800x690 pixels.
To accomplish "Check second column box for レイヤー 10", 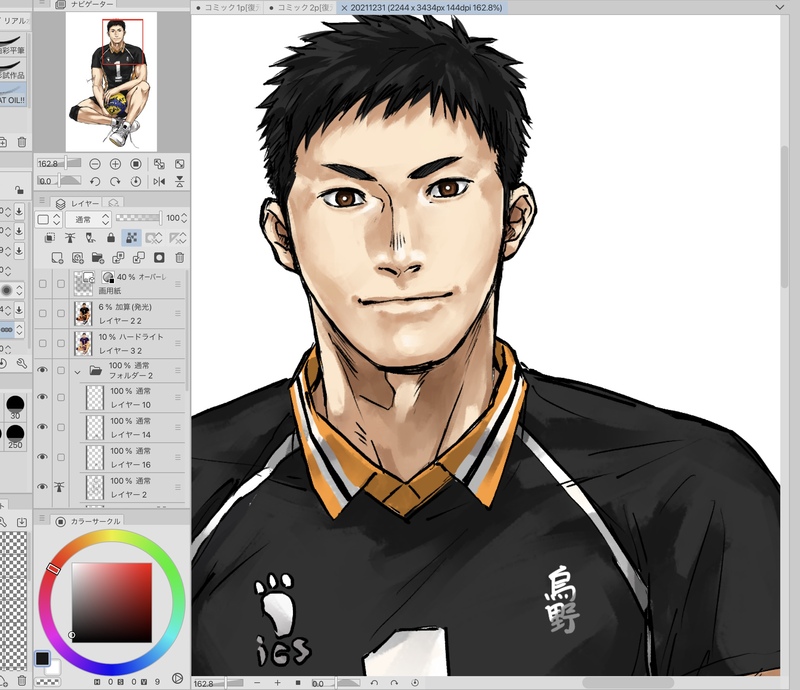I will (61, 397).
